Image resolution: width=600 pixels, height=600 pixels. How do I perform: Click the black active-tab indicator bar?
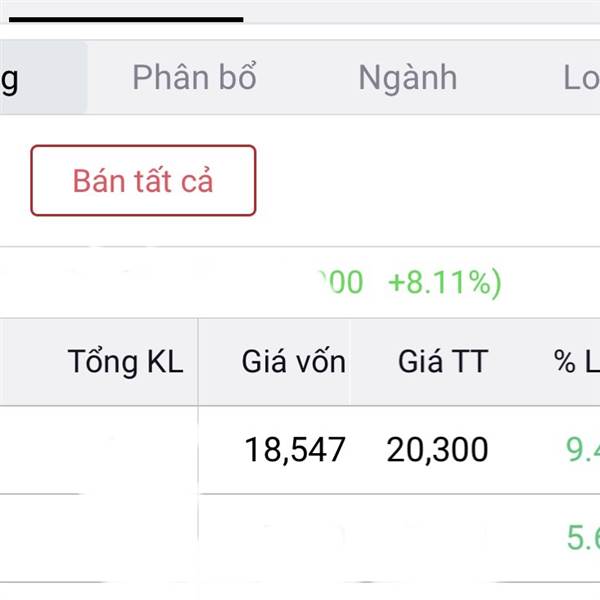tap(126, 19)
